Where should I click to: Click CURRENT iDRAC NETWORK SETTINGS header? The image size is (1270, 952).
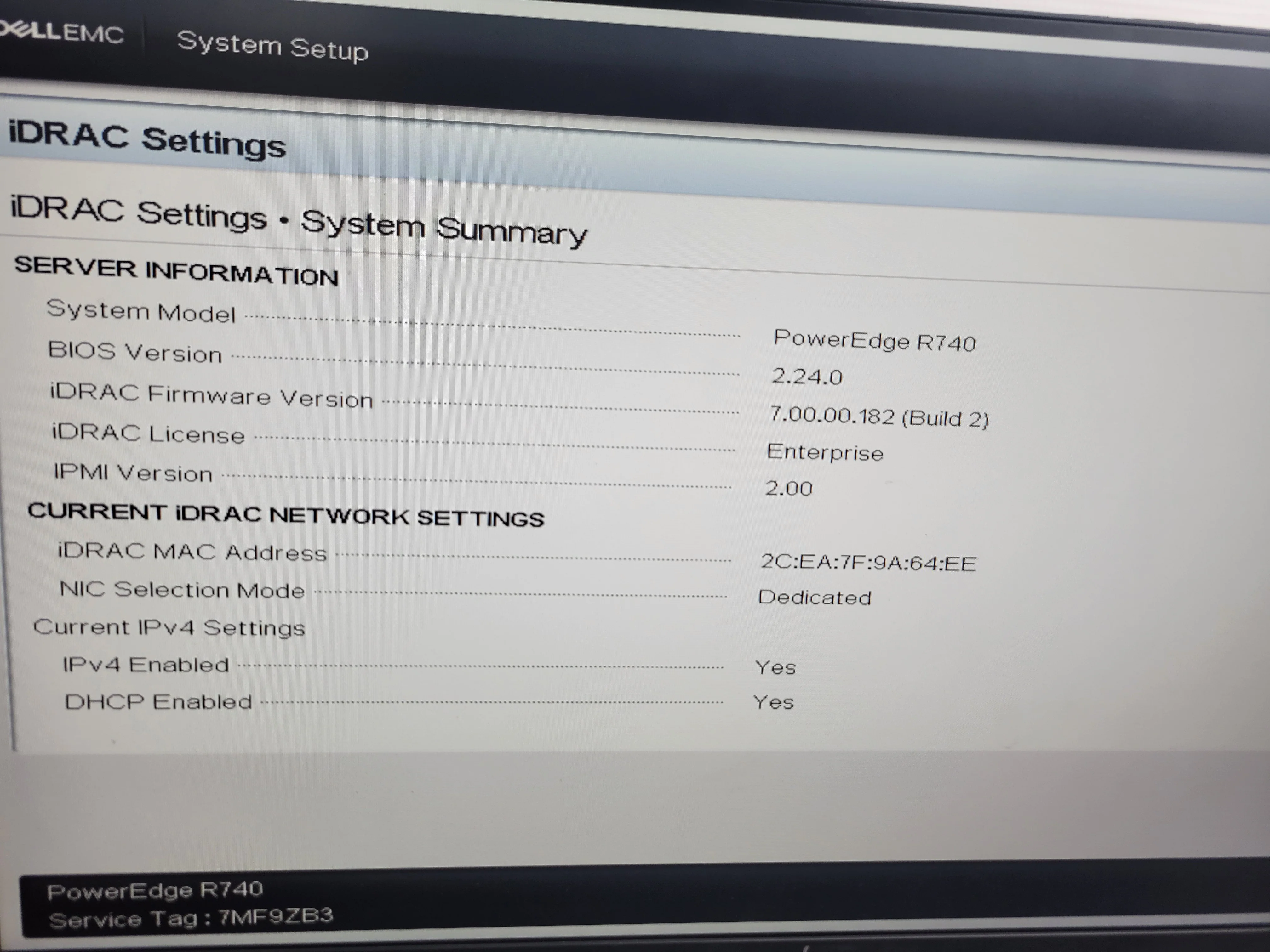coord(286,515)
